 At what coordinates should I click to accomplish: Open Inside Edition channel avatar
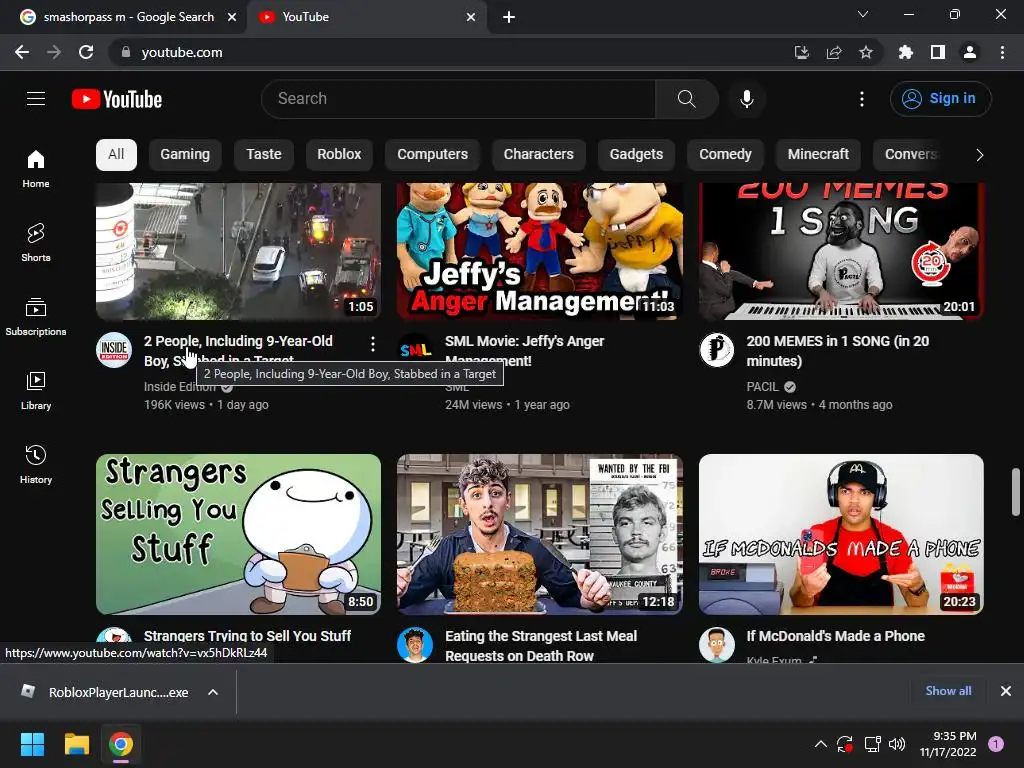(114, 350)
